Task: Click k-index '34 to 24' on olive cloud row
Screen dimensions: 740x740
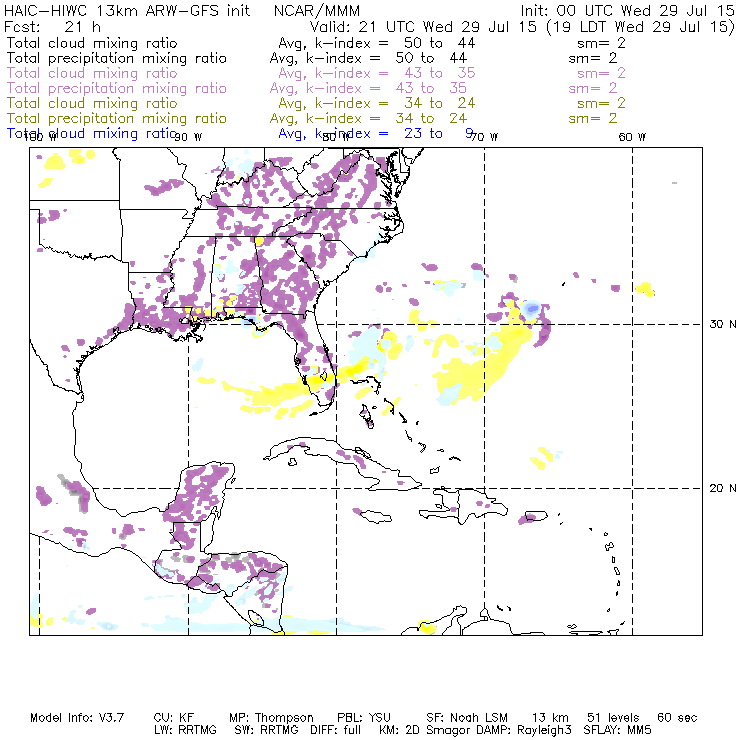Action: tap(439, 103)
